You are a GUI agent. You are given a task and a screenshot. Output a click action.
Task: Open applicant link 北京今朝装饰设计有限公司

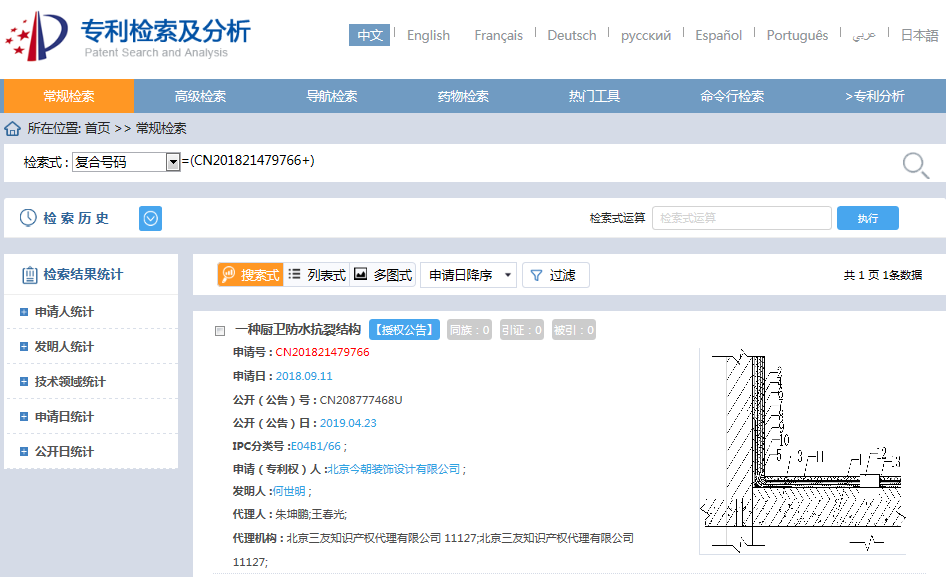[394, 469]
